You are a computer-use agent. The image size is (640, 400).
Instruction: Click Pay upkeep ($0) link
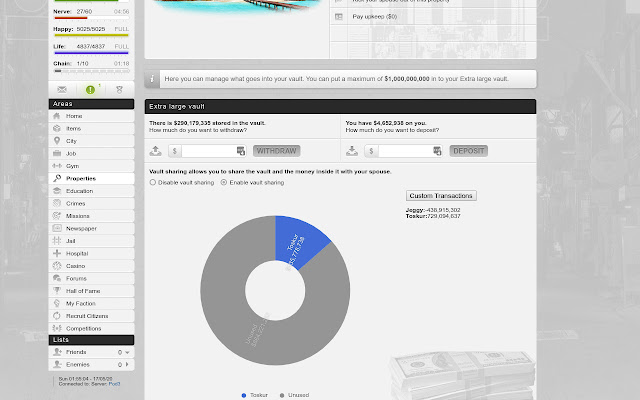[375, 17]
